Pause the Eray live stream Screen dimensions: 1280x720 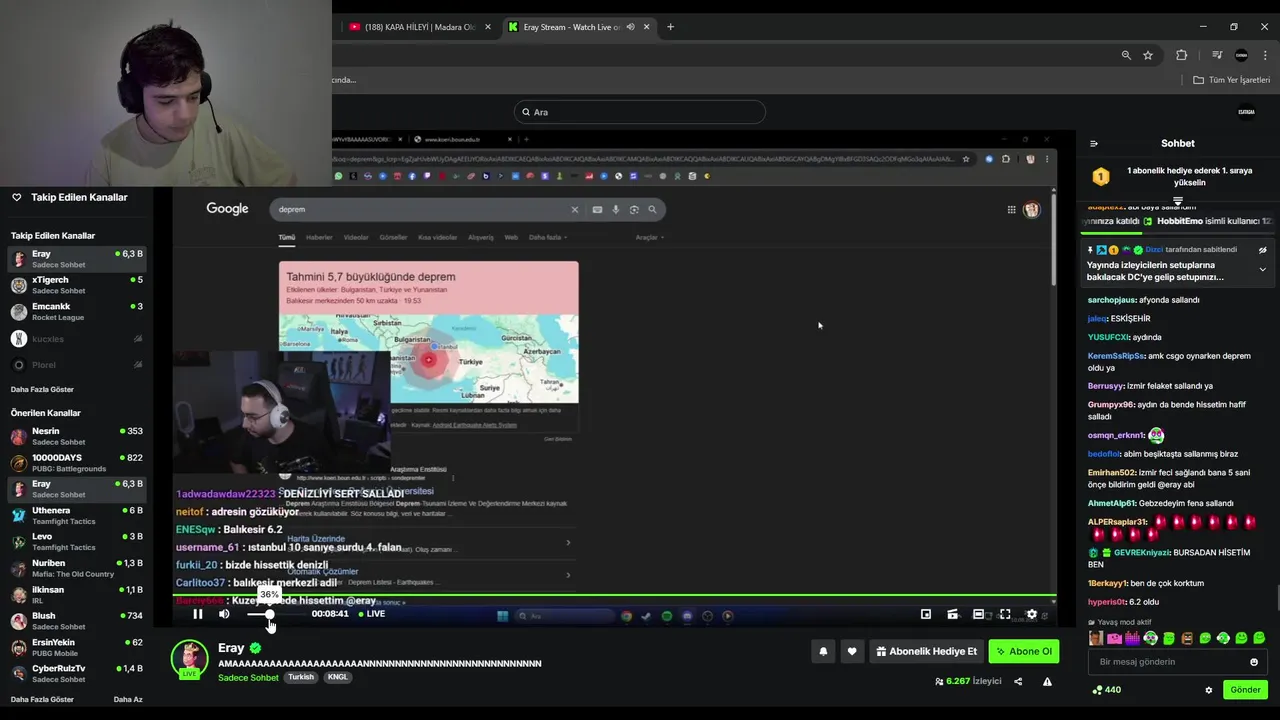tap(198, 614)
